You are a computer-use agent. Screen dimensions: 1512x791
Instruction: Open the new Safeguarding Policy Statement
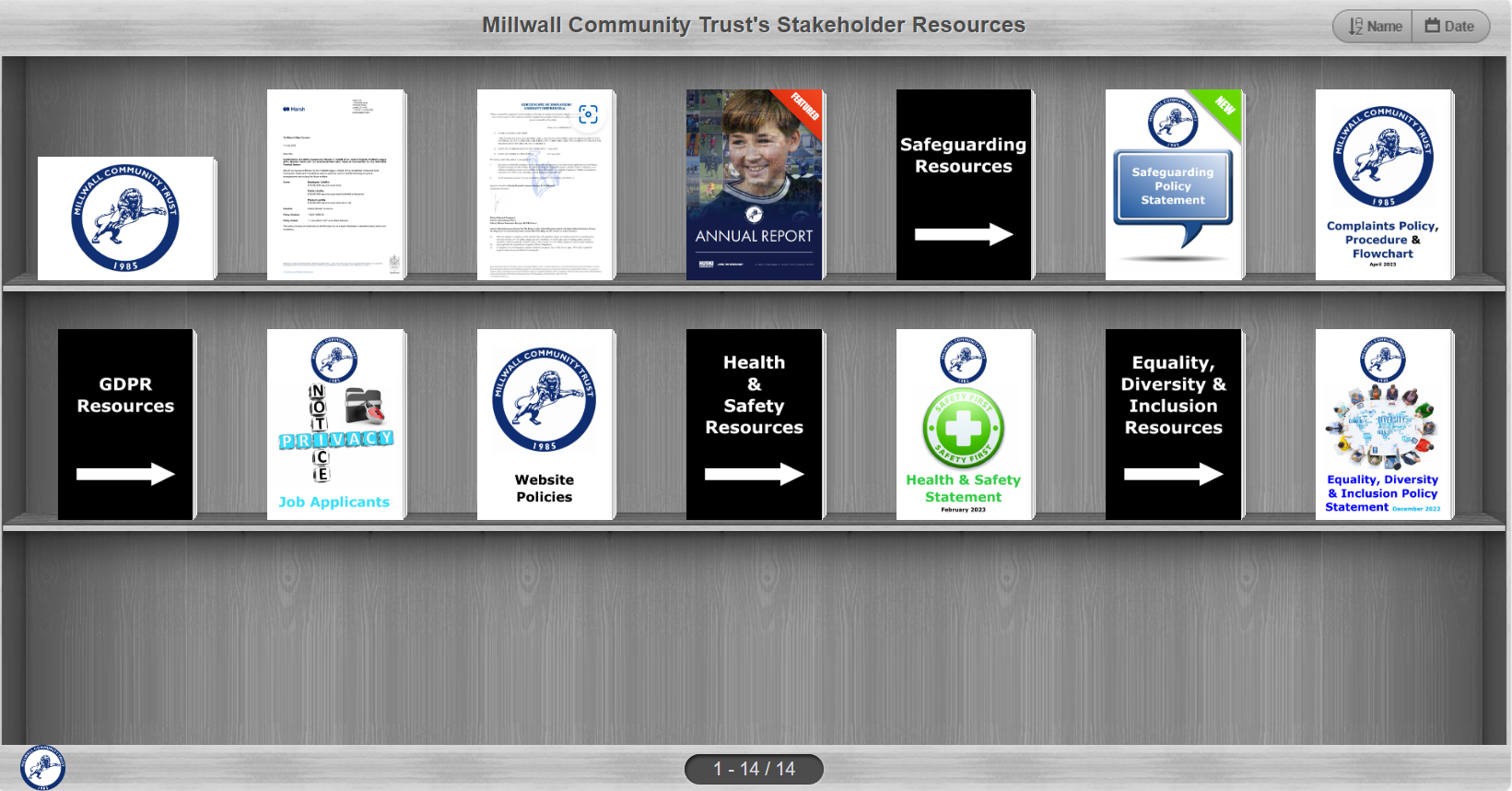(1173, 184)
